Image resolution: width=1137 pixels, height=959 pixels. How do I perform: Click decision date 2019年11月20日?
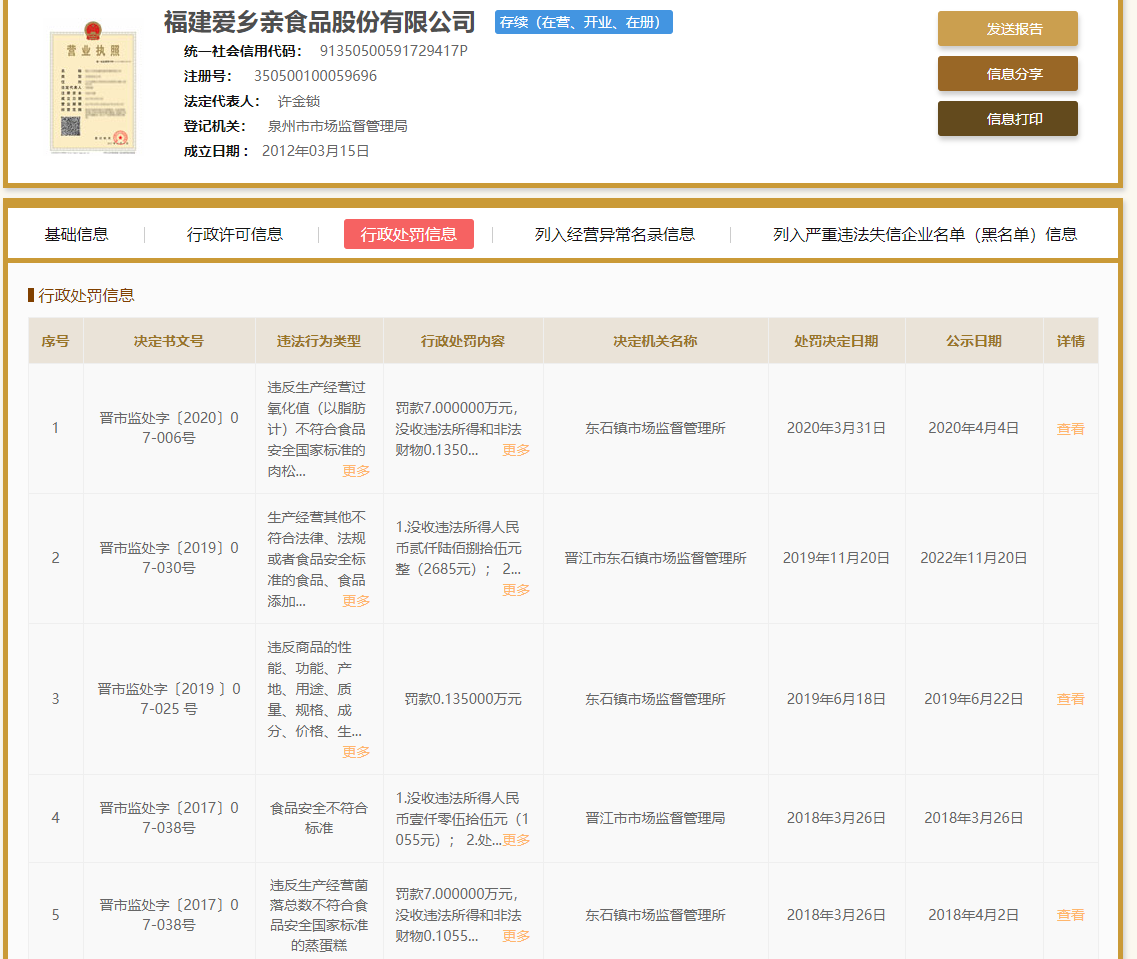point(836,557)
